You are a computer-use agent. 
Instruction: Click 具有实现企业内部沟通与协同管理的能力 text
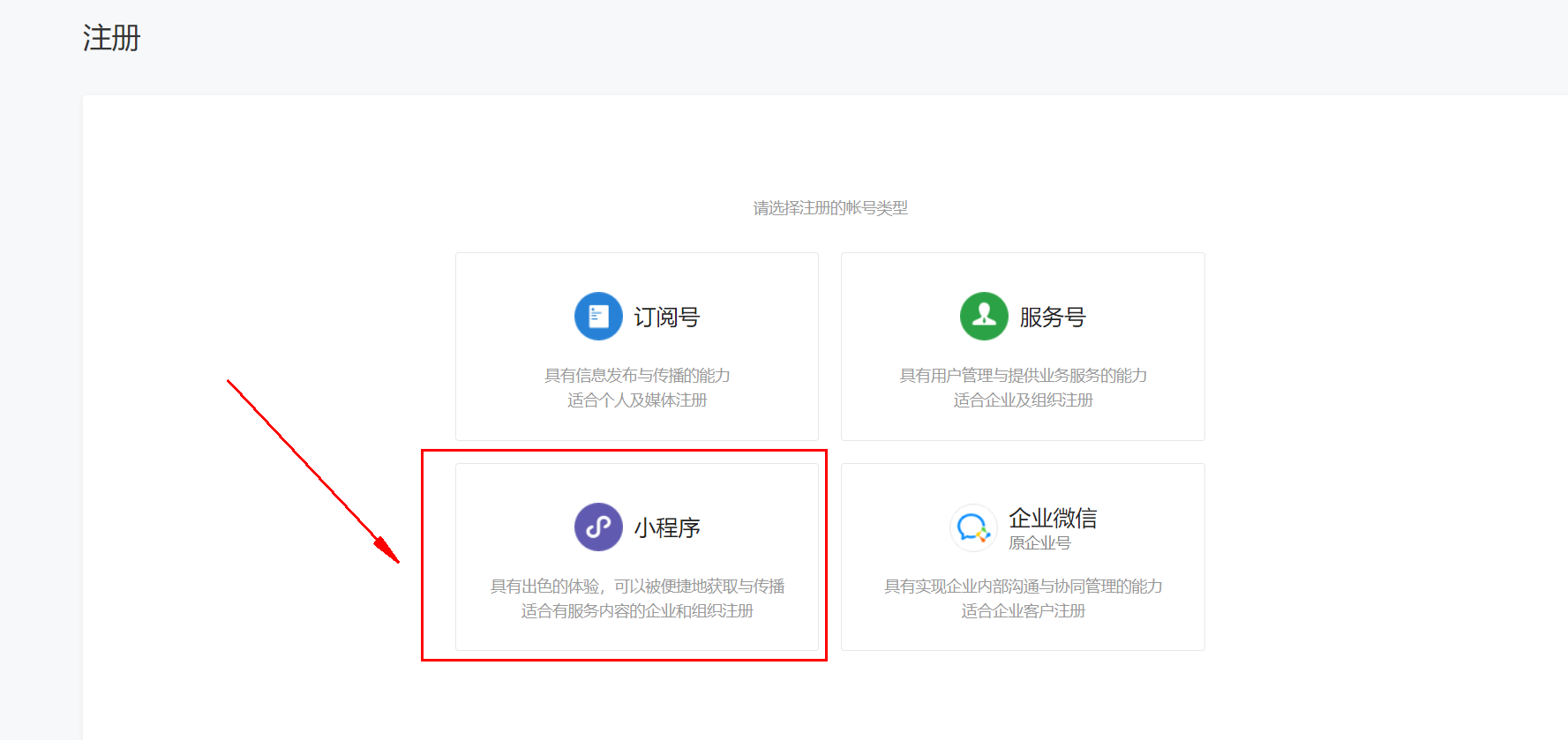pyautogui.click(x=1023, y=587)
